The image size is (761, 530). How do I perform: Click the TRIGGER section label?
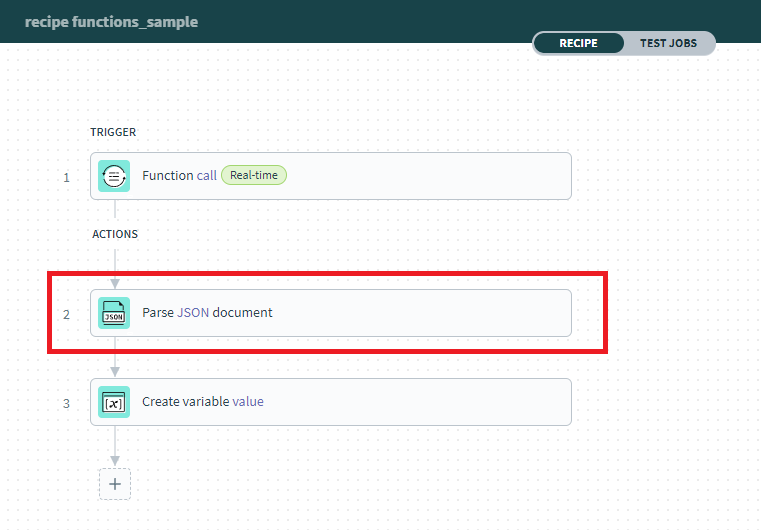pyautogui.click(x=113, y=132)
